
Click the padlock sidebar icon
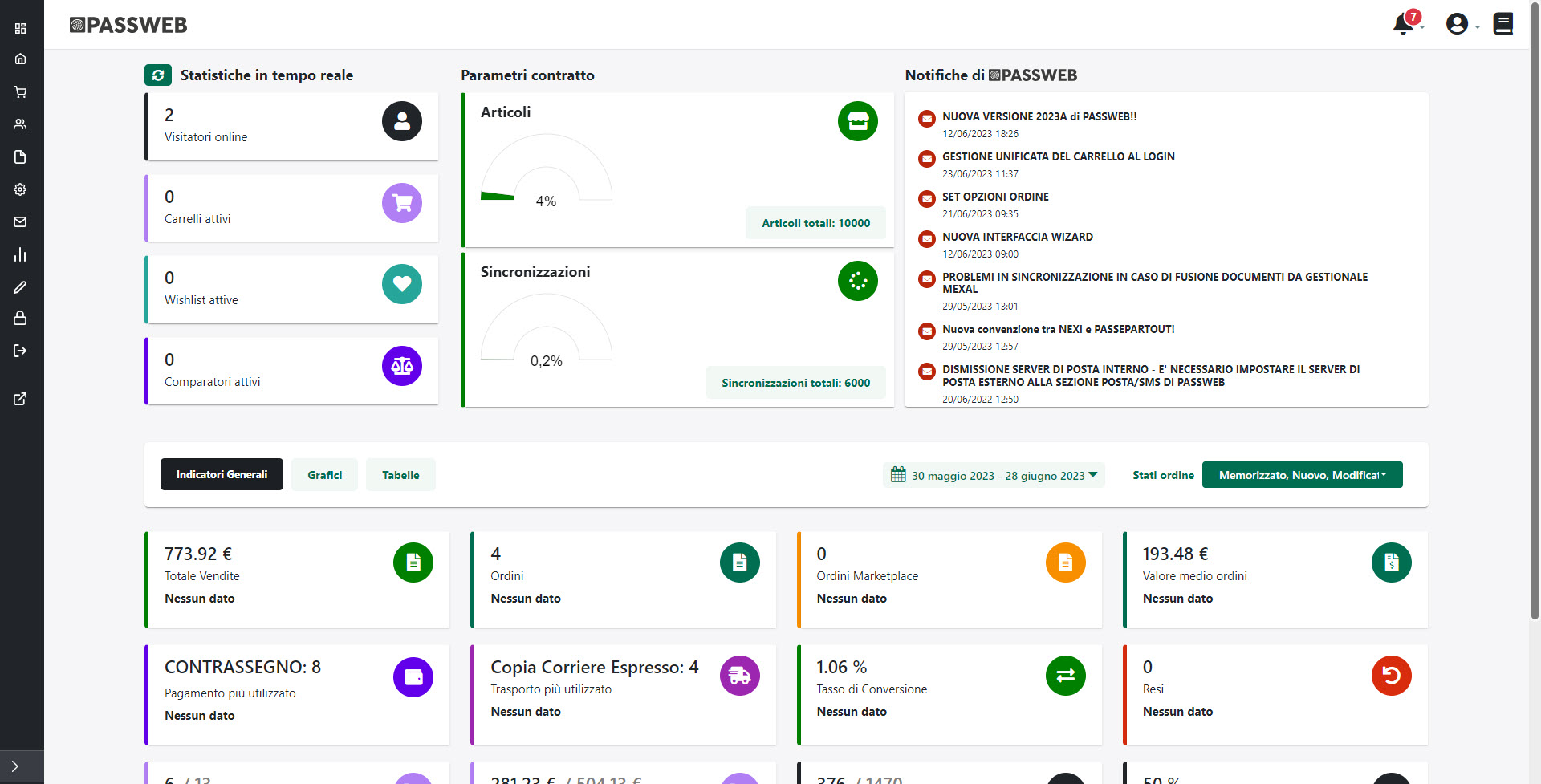[21, 318]
